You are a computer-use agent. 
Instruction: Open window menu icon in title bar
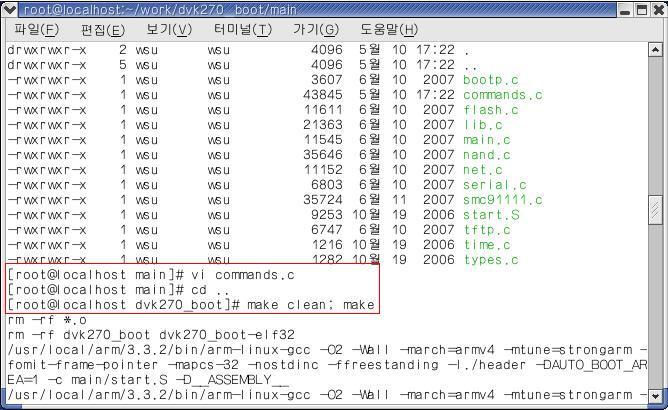coord(9,9)
